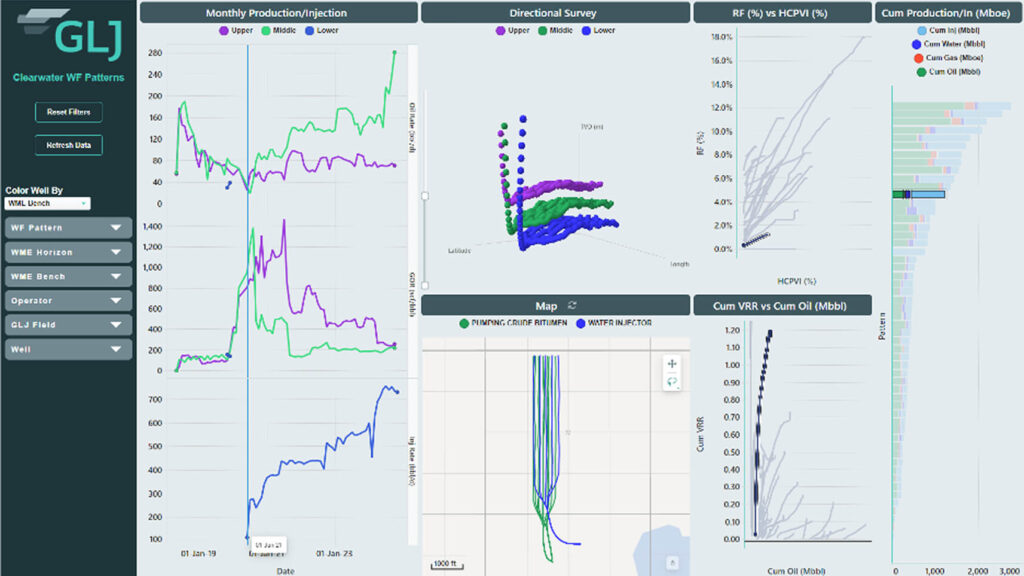Image resolution: width=1024 pixels, height=576 pixels.
Task: Open the WF Pattern filter dropdown
Action: tap(68, 227)
